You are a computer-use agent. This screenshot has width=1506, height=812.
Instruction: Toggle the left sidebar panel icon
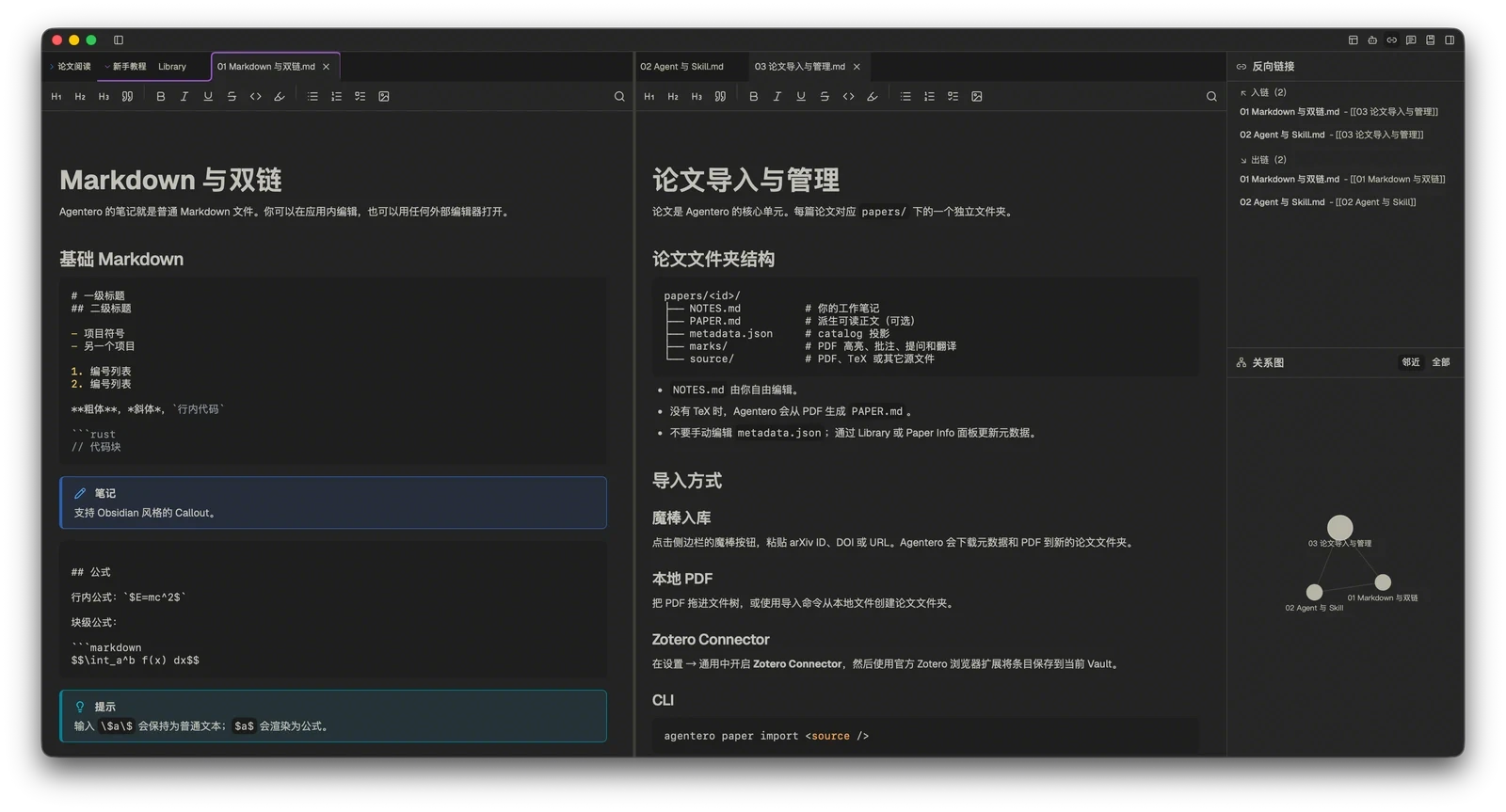[119, 40]
